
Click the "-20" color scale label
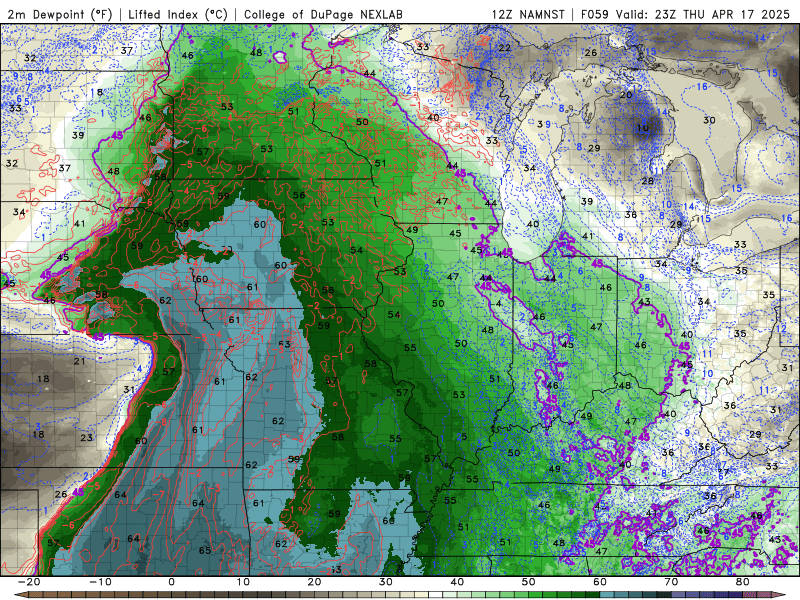click(29, 582)
